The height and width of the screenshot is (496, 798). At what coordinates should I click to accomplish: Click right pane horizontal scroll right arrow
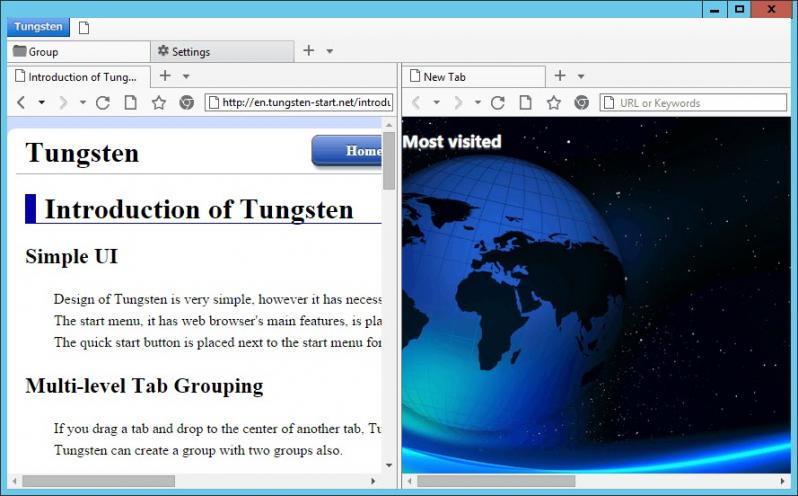click(782, 481)
